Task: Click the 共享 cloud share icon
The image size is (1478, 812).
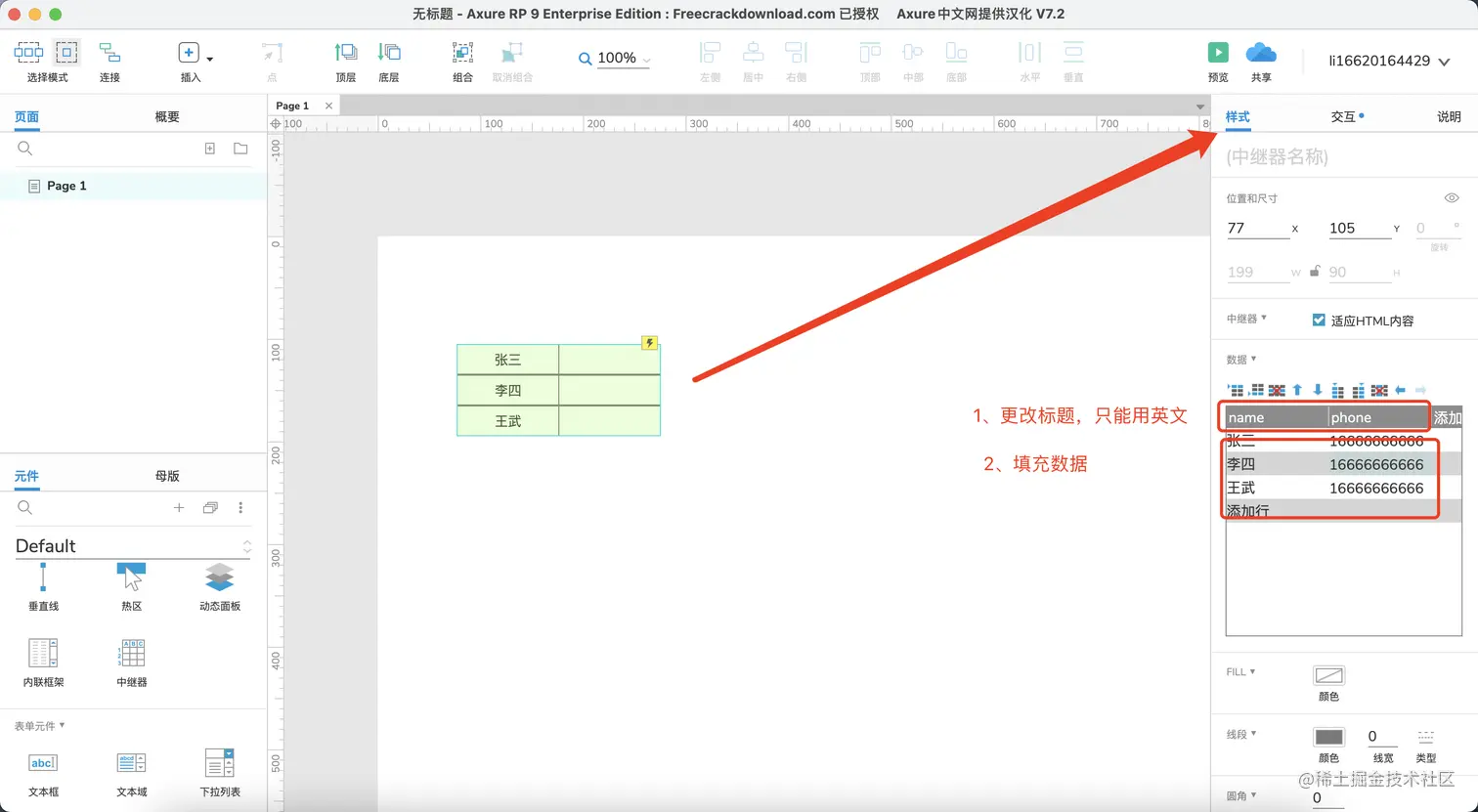Action: pyautogui.click(x=1261, y=53)
